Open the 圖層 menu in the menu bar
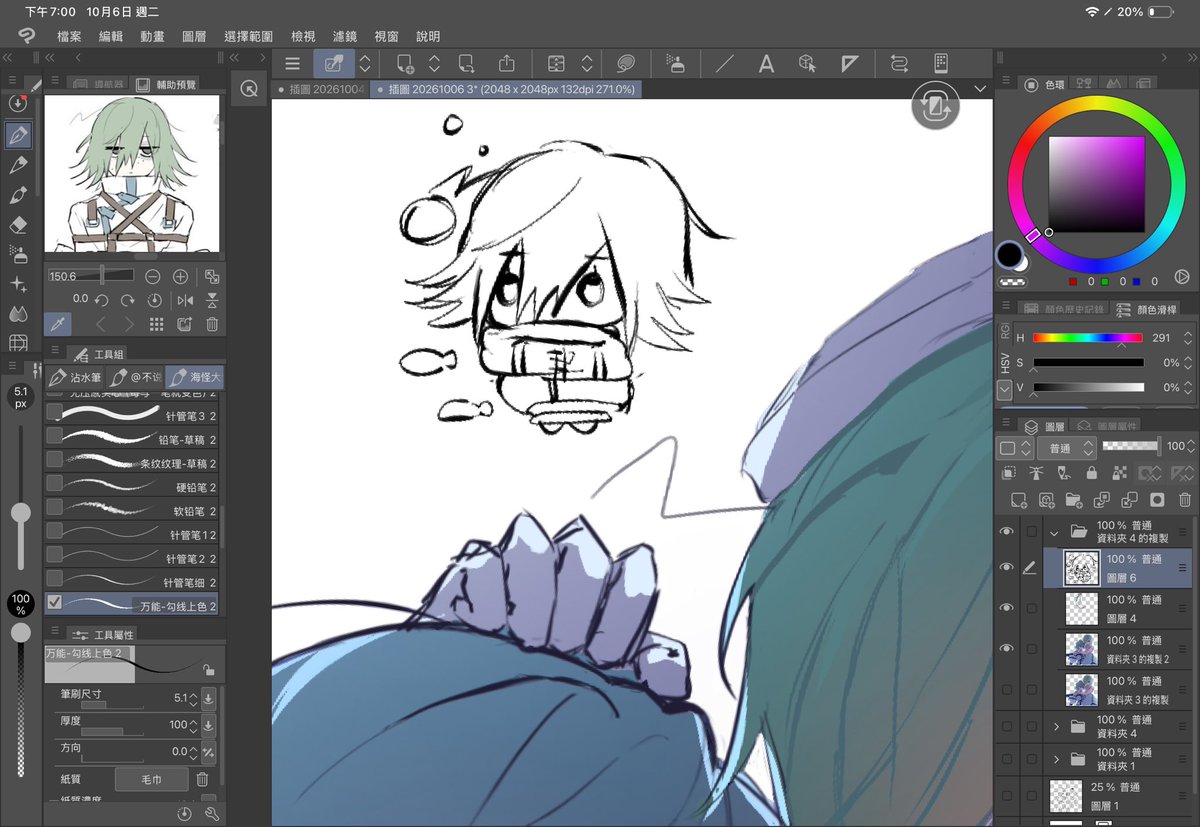The height and width of the screenshot is (827, 1200). pos(194,36)
